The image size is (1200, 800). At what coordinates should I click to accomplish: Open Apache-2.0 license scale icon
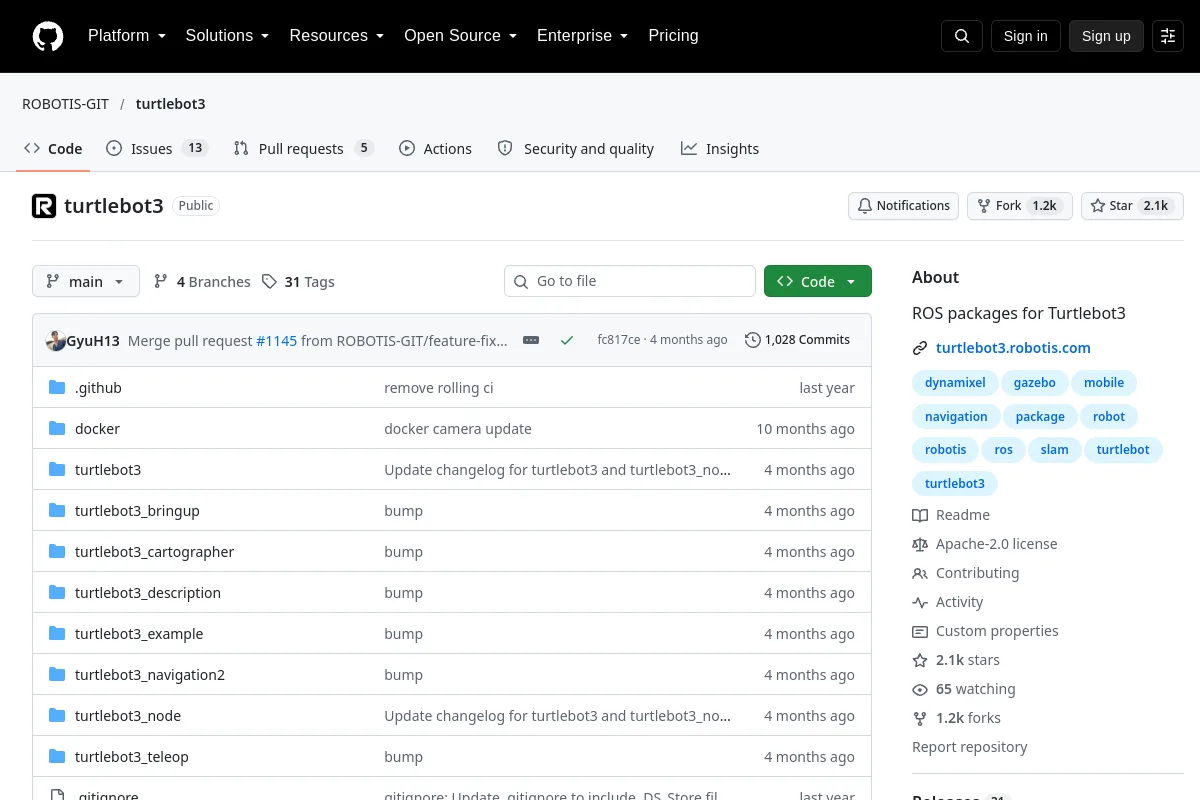pyautogui.click(x=920, y=545)
